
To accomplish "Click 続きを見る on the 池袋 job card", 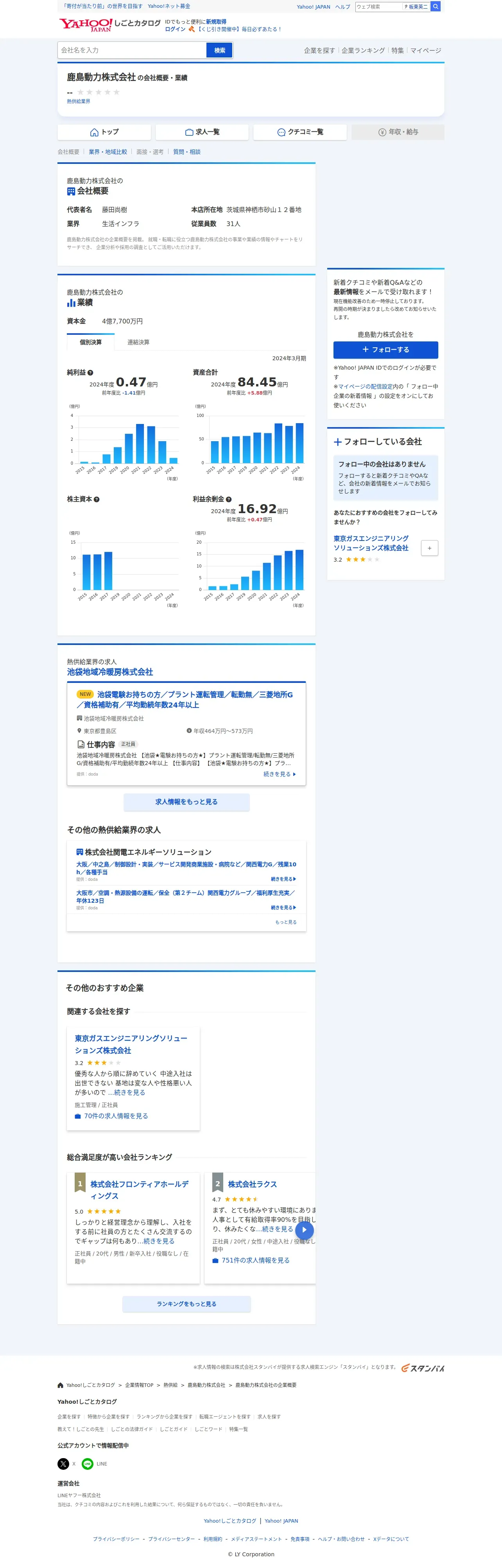I will [280, 774].
